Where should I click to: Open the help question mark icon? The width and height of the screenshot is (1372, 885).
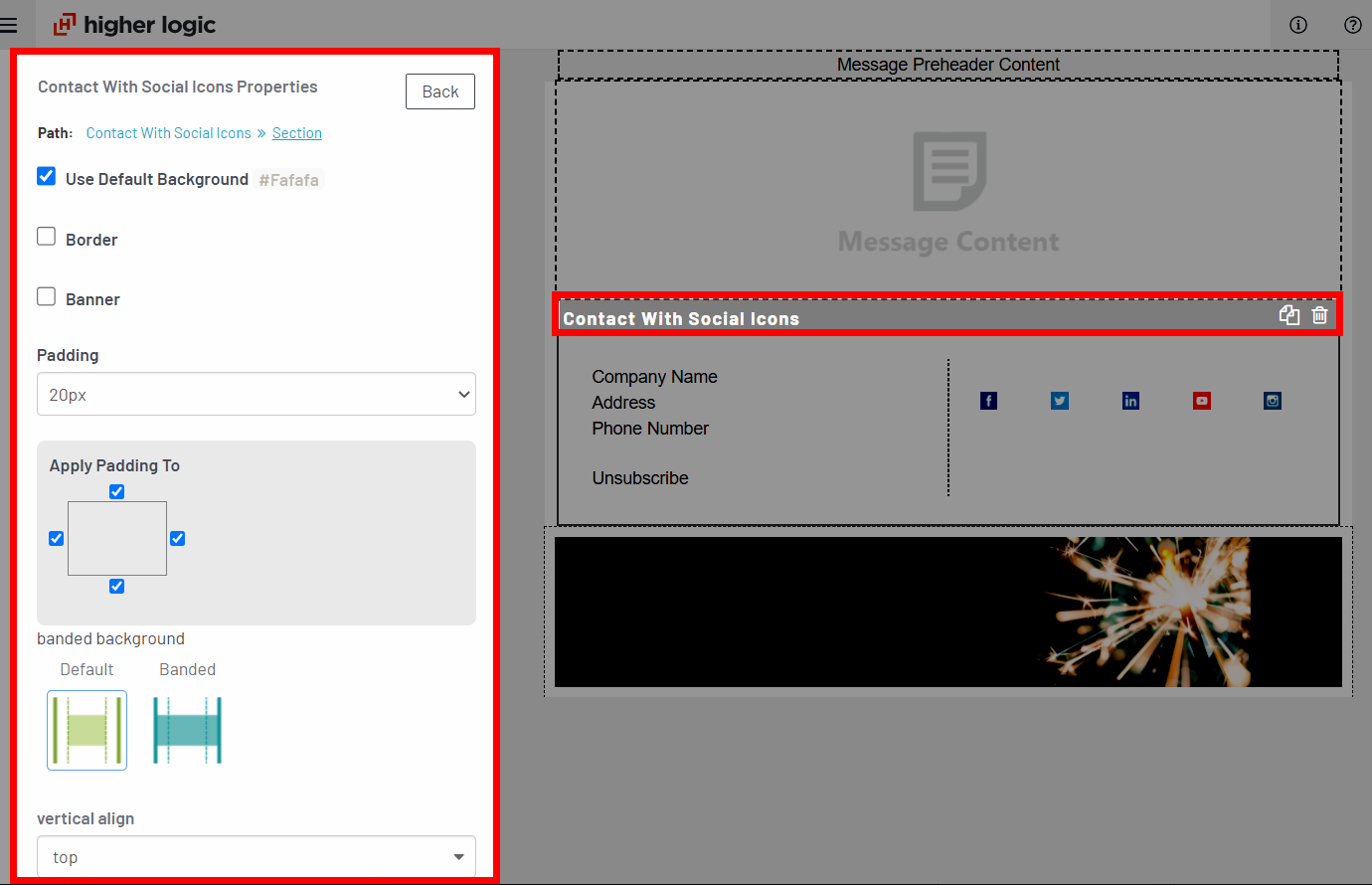[x=1352, y=25]
